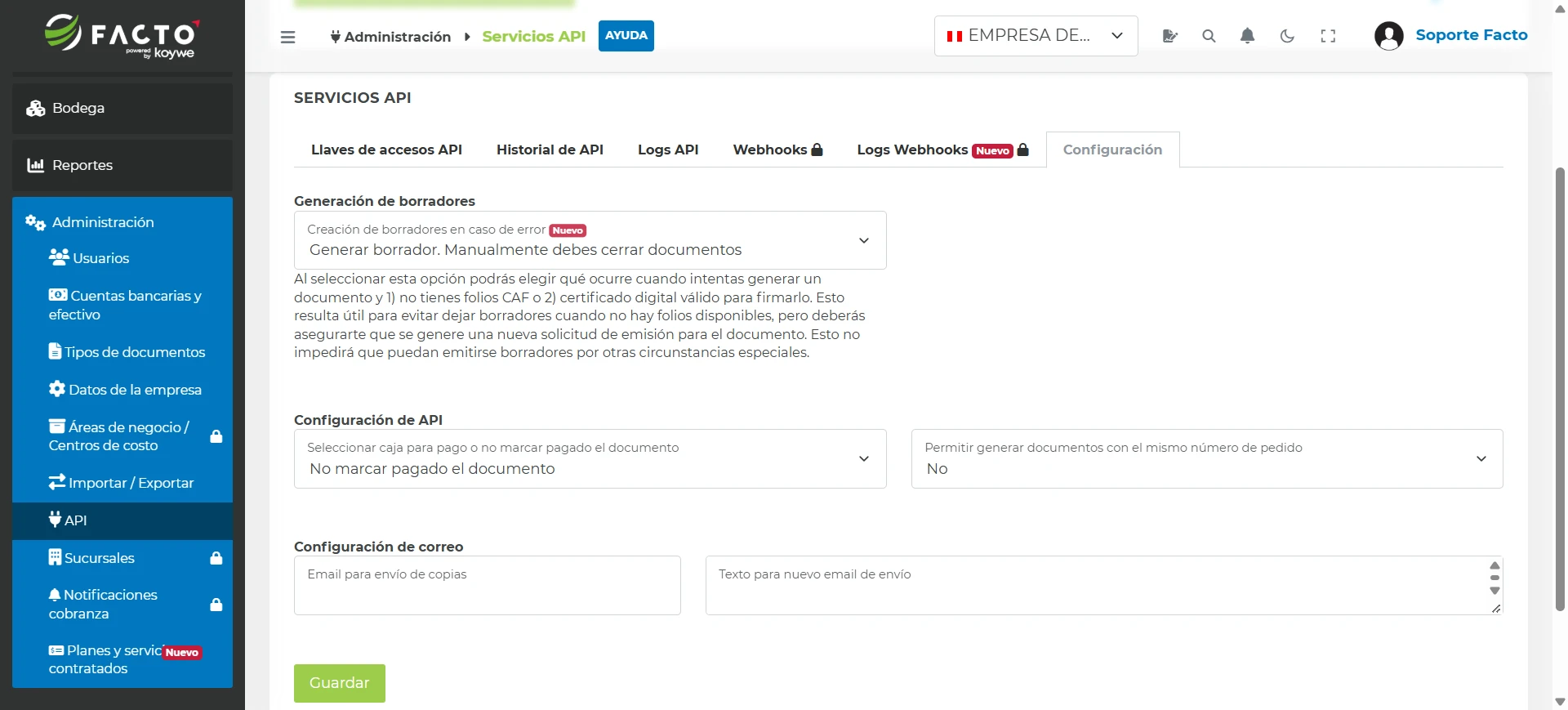Open the Soporte Facto user avatar
Image resolution: width=1568 pixels, height=710 pixels.
pos(1388,36)
